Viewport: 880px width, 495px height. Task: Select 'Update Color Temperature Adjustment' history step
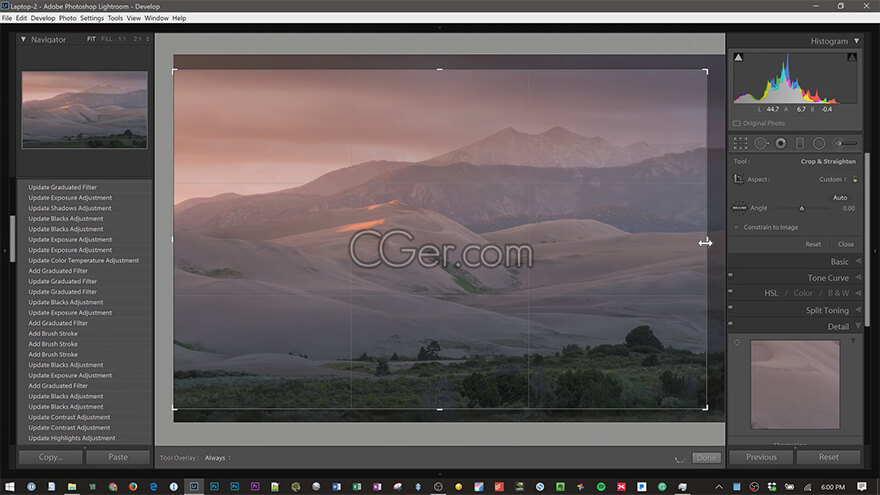84,260
